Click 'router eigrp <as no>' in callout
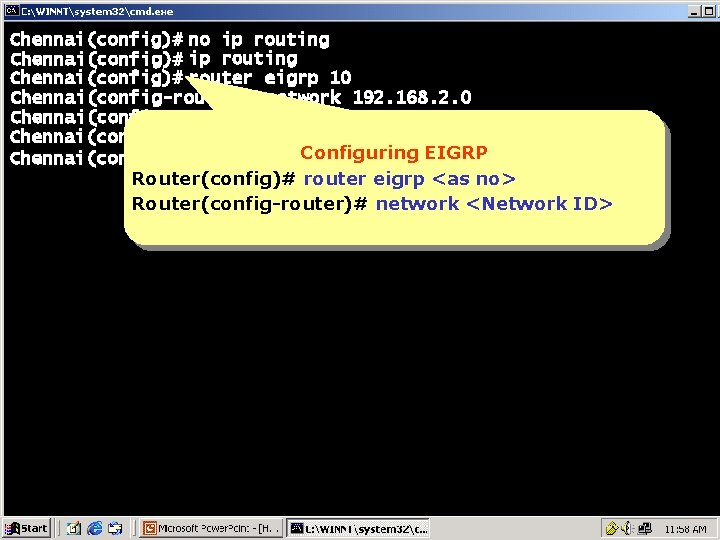 pyautogui.click(x=410, y=179)
